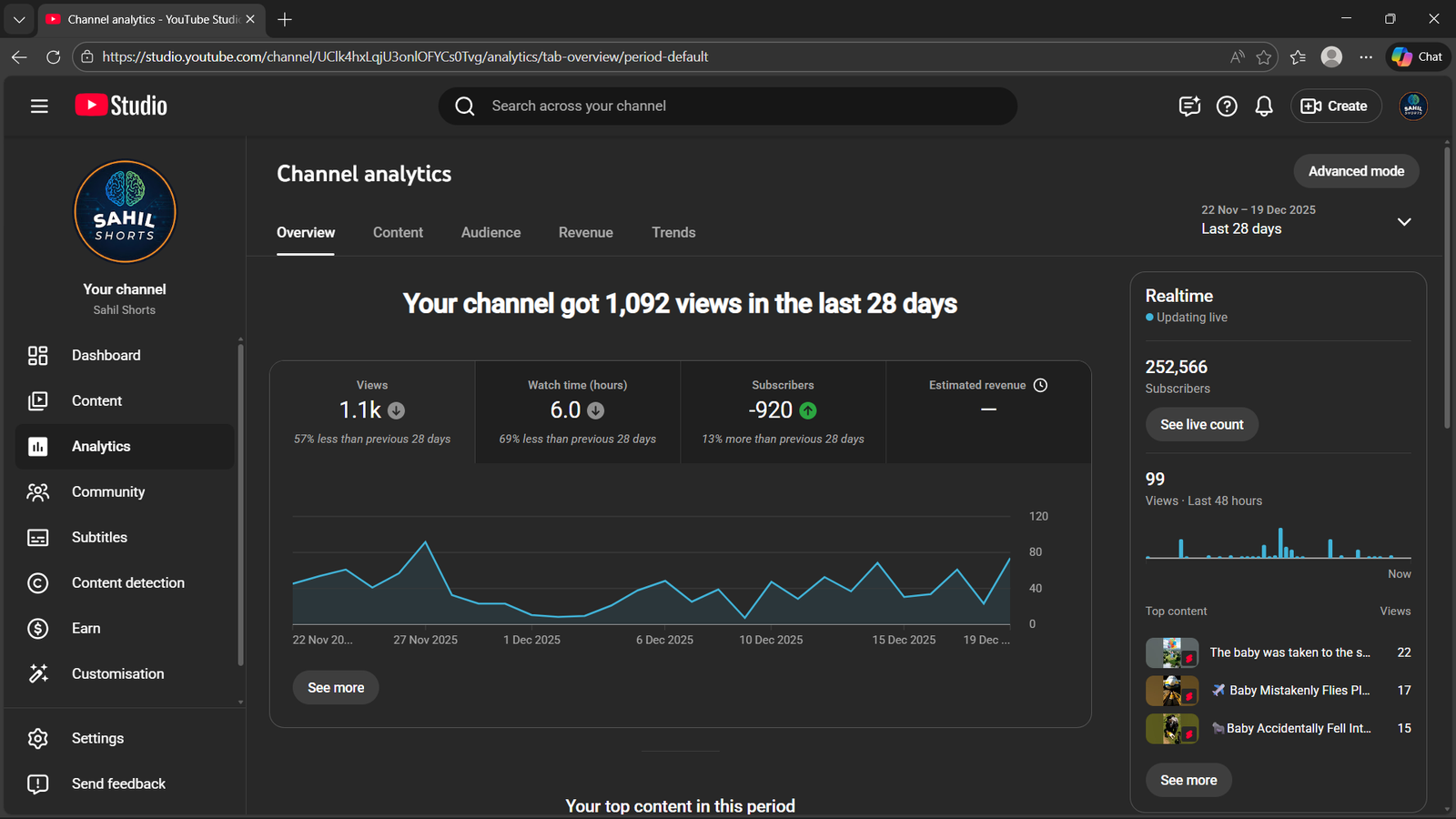Open the help question mark icon
The width and height of the screenshot is (1456, 819).
pyautogui.click(x=1227, y=106)
